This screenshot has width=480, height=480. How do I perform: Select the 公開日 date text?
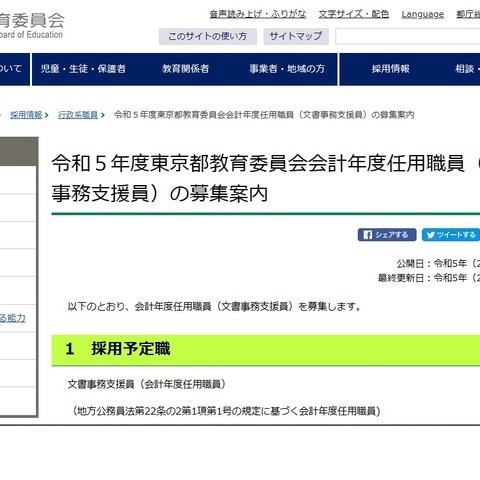438,263
